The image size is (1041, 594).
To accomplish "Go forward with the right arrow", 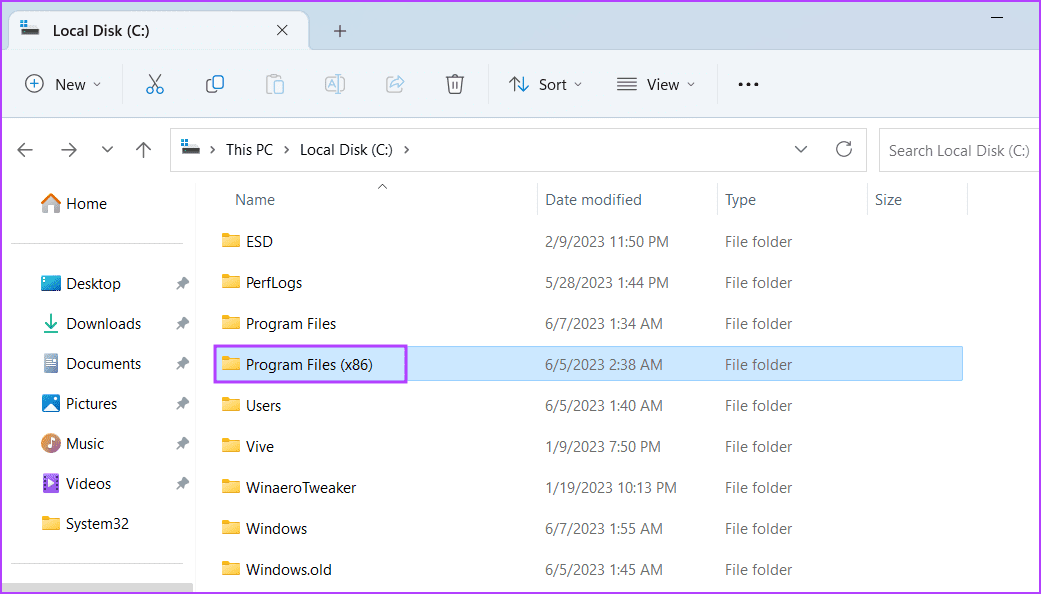I will point(69,150).
